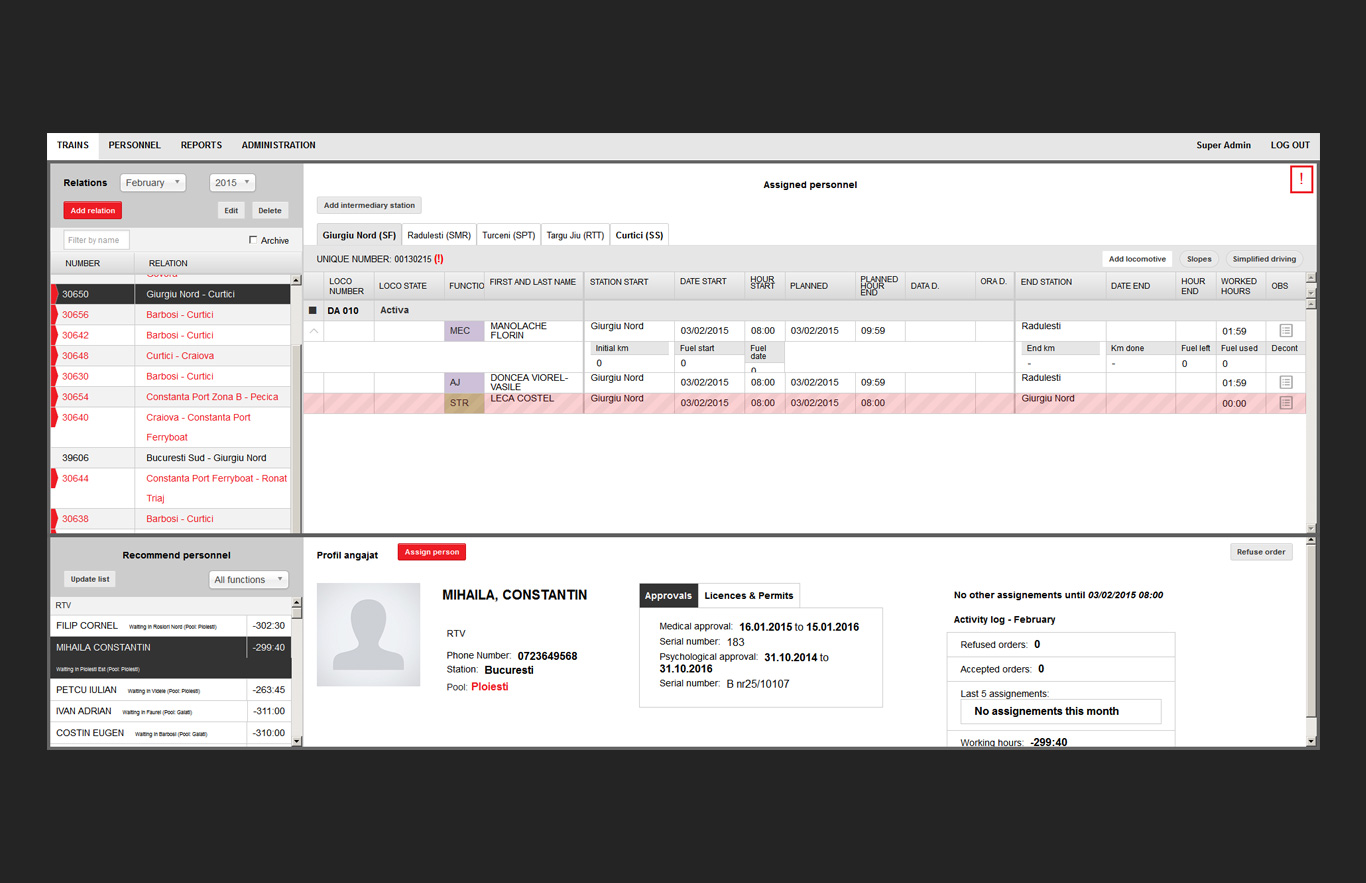Open the TRAINS menu
Image resolution: width=1366 pixels, height=883 pixels.
73,145
